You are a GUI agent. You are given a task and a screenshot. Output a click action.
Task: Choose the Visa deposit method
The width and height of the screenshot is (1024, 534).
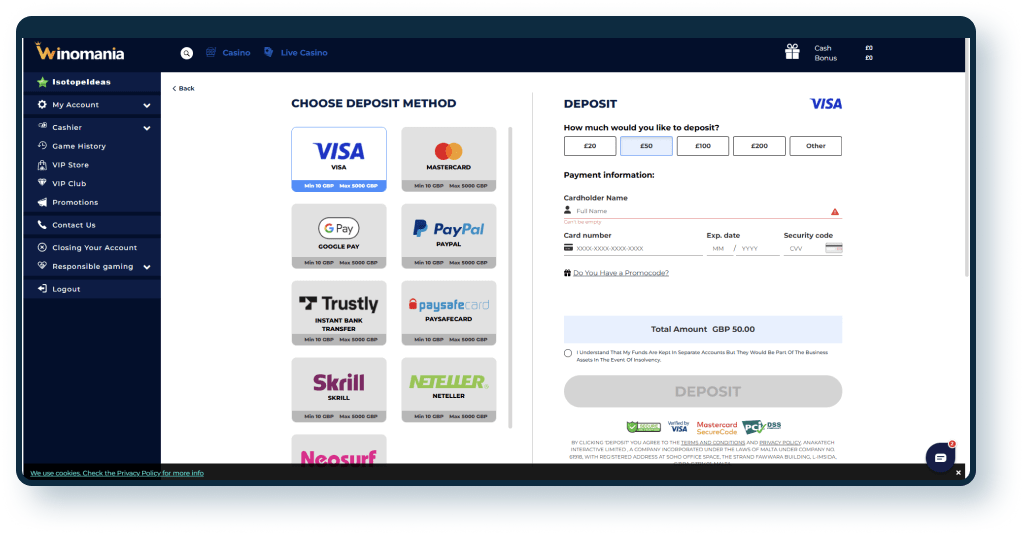coord(339,159)
